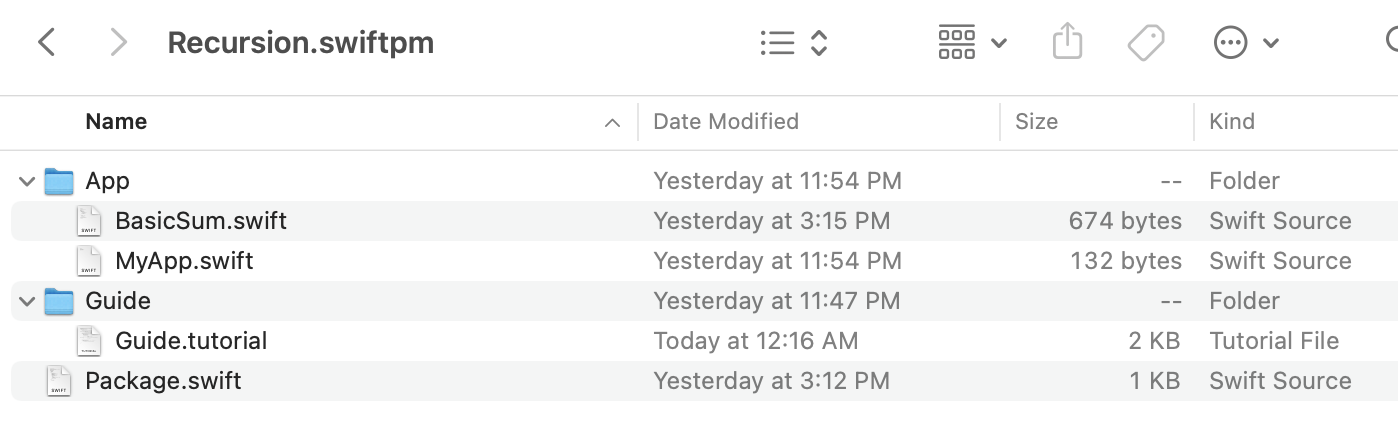Select the MyApp.swift file icon
The image size is (1398, 435).
pos(89,261)
